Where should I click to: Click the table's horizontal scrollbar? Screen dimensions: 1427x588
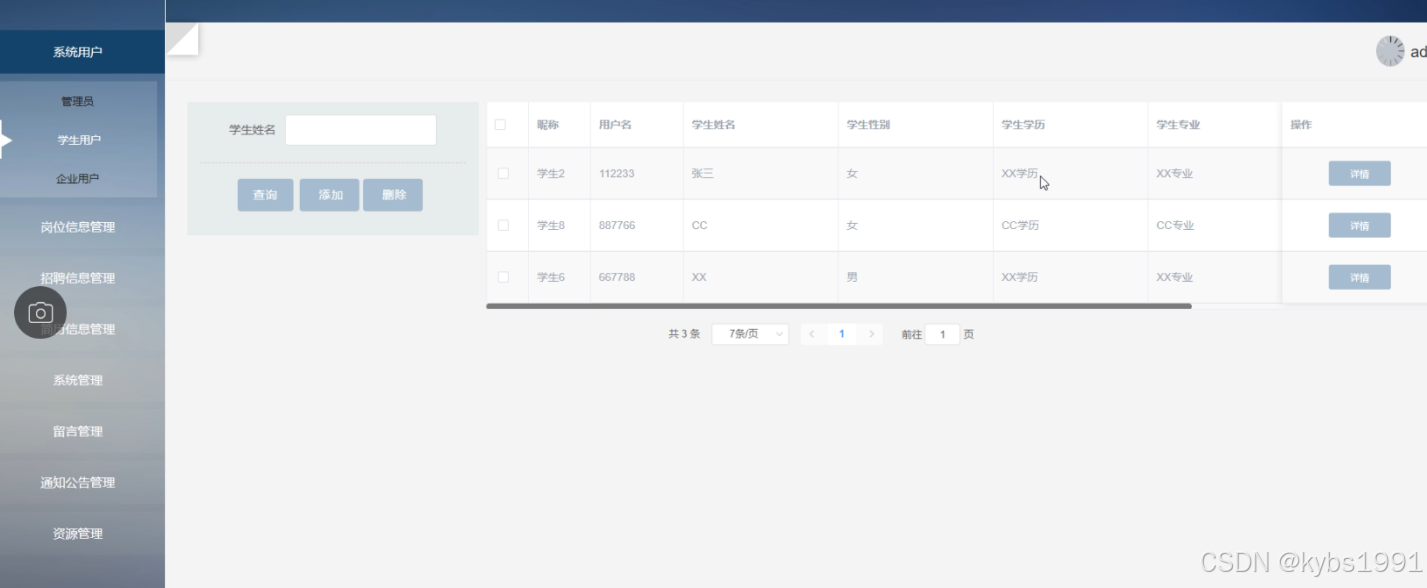(838, 306)
